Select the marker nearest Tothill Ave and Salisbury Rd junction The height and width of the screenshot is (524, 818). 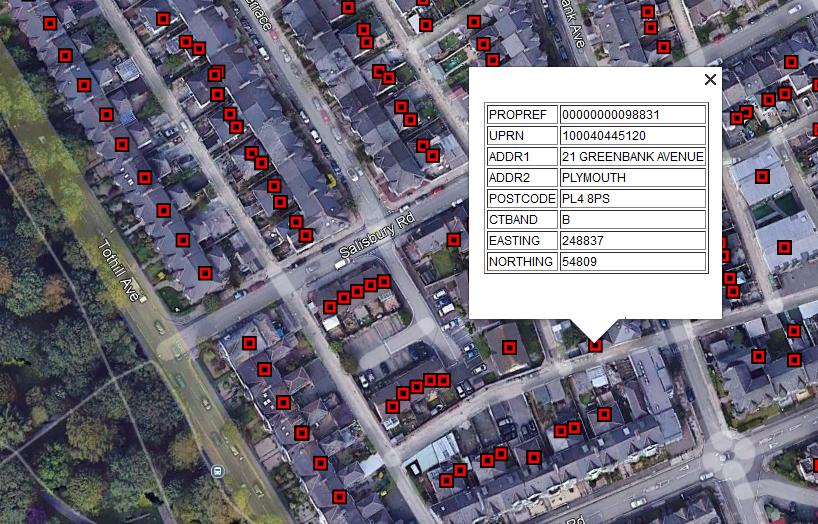[x=205, y=273]
